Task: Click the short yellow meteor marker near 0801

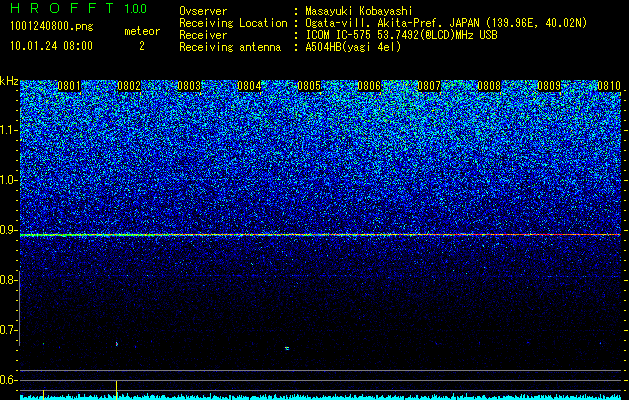Action: coord(43,394)
